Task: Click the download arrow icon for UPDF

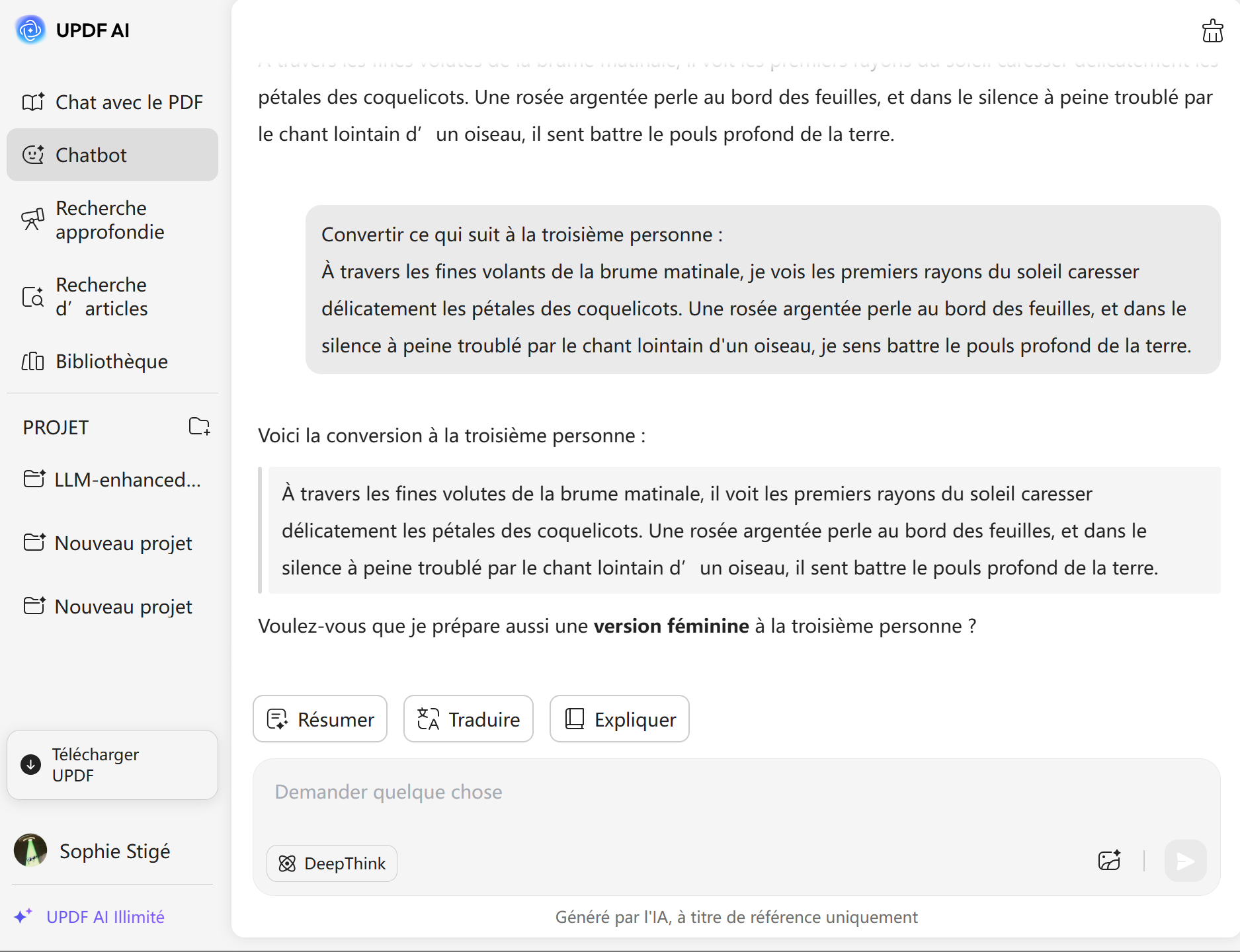Action: [30, 764]
